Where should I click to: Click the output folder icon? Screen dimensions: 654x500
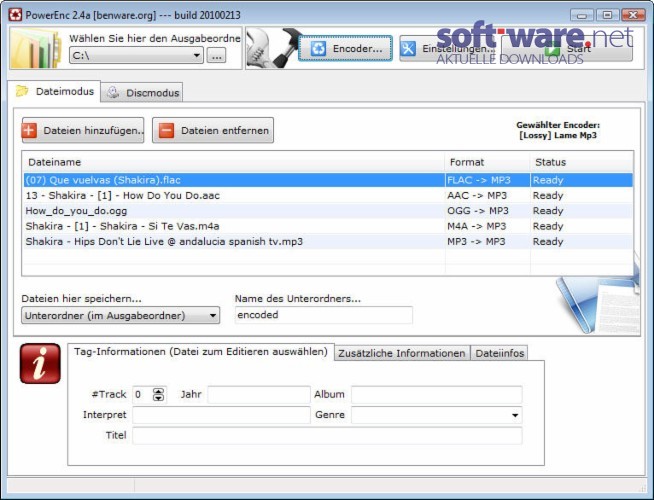point(35,49)
